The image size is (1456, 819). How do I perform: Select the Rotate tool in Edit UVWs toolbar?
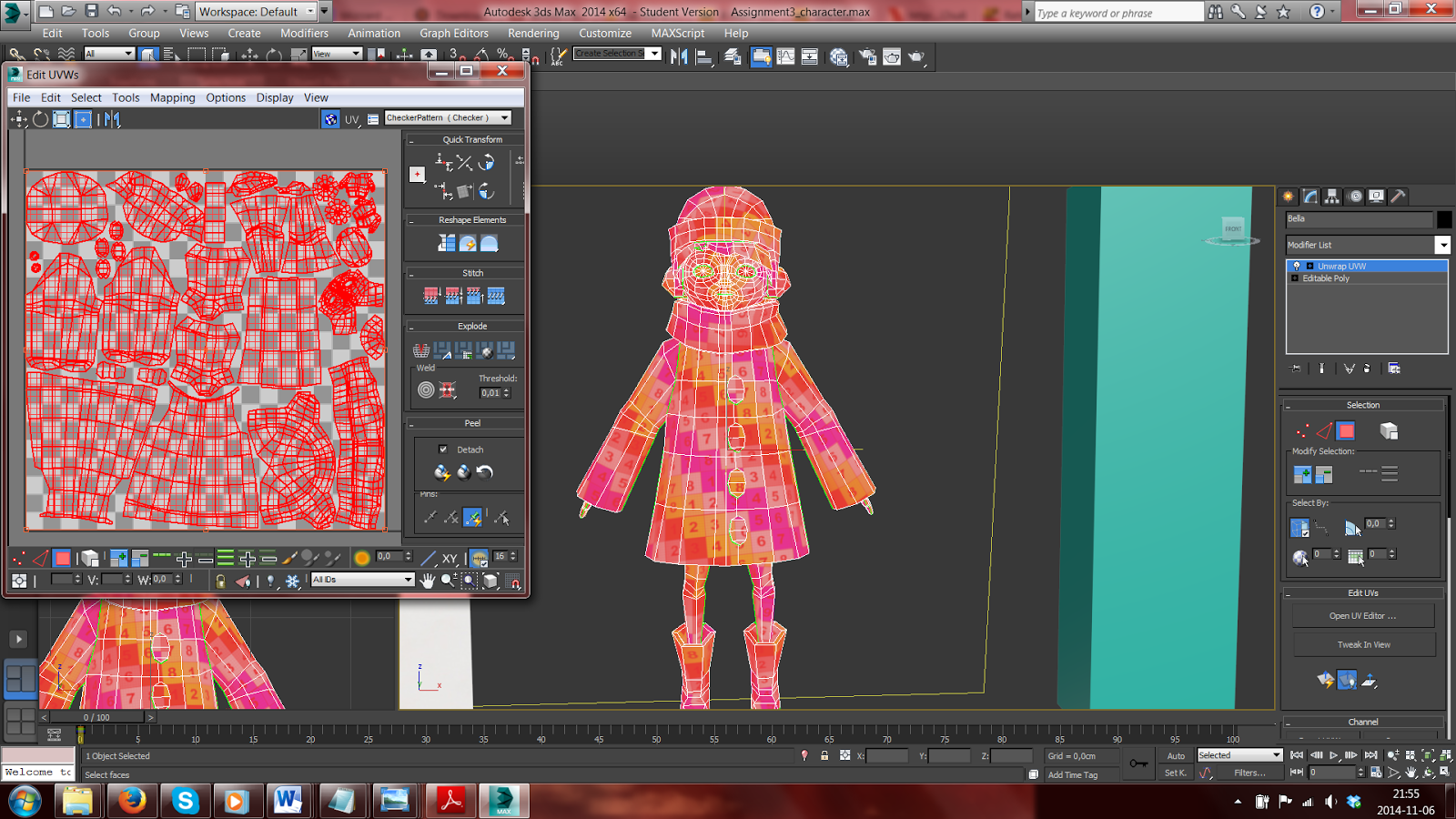(40, 119)
